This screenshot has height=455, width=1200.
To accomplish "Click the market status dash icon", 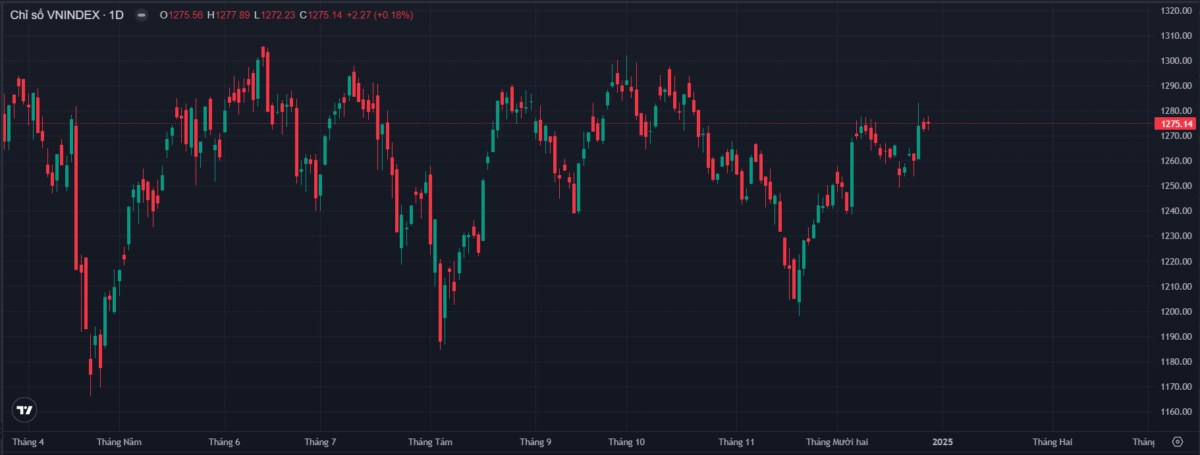I will [139, 15].
